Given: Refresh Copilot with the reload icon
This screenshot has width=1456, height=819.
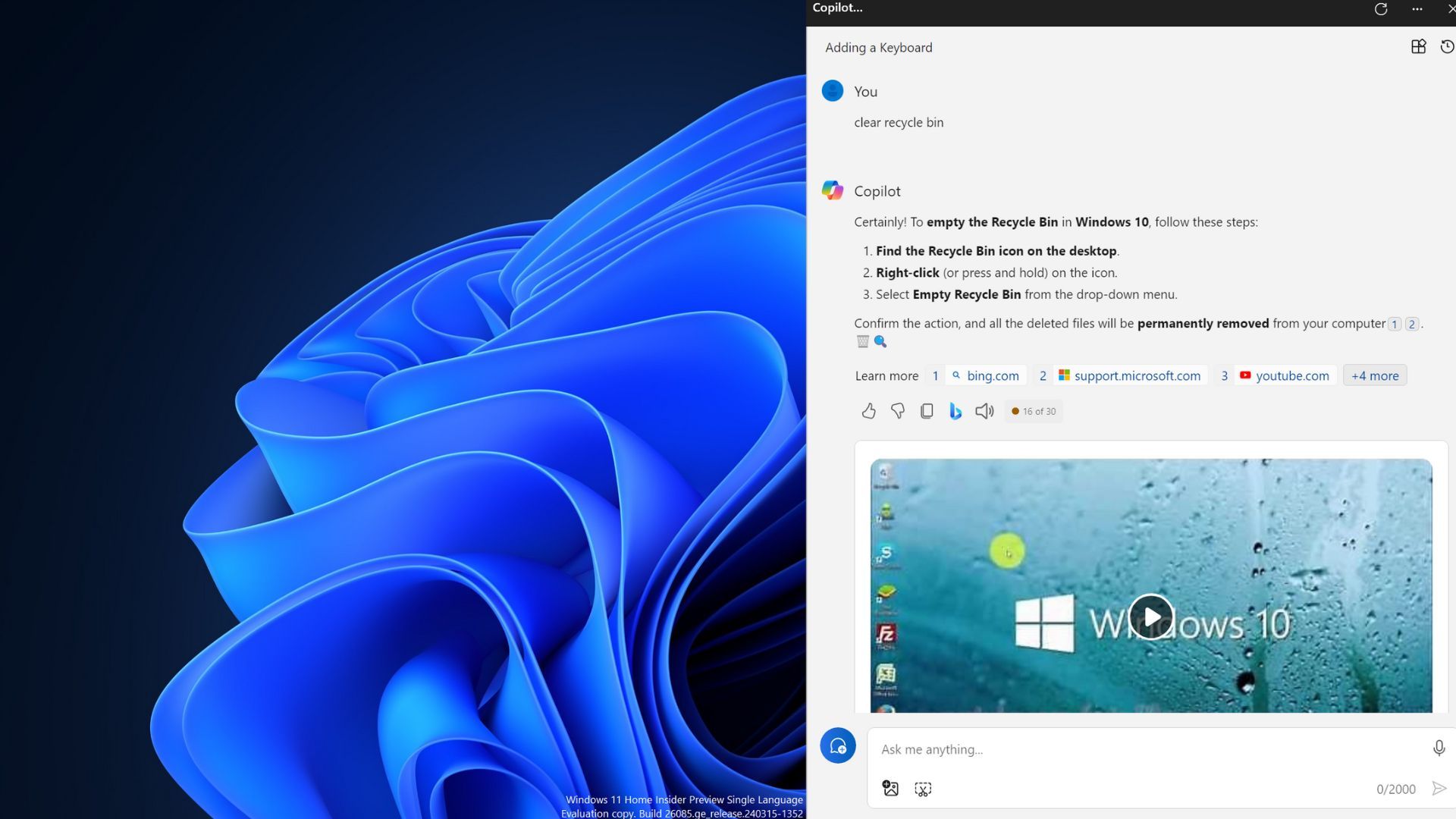Looking at the screenshot, I should pyautogui.click(x=1381, y=9).
